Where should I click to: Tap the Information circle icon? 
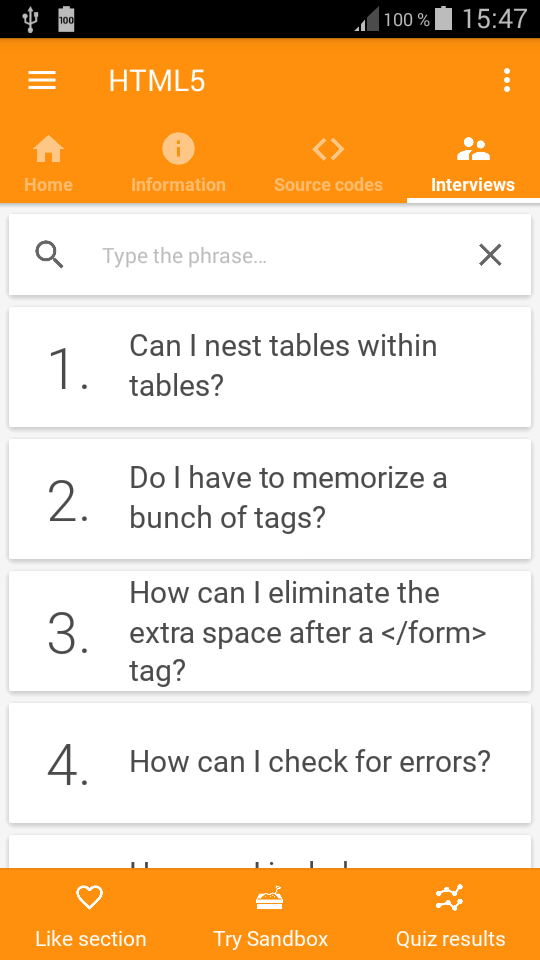coord(178,149)
